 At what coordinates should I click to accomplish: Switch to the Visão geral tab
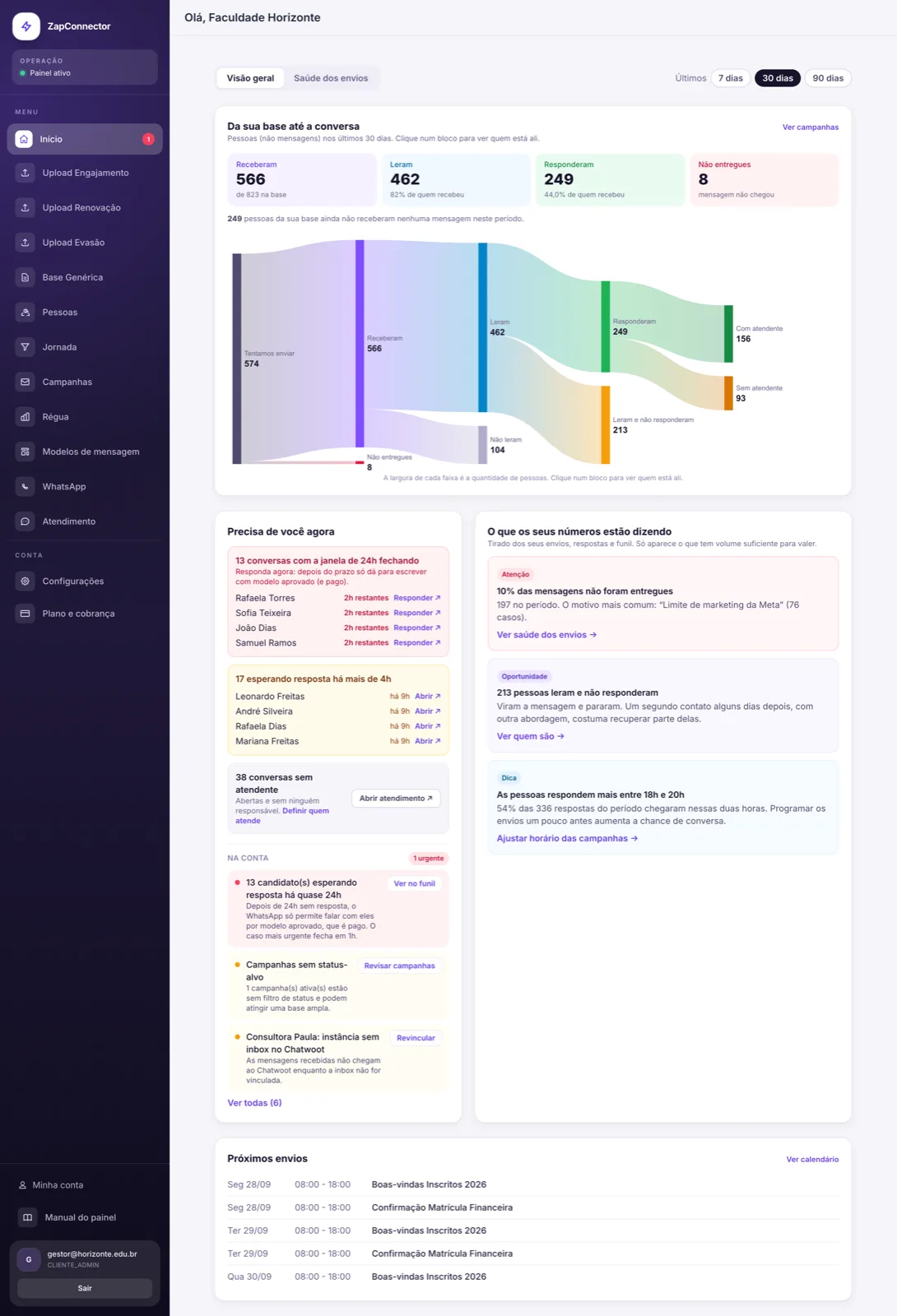[250, 78]
